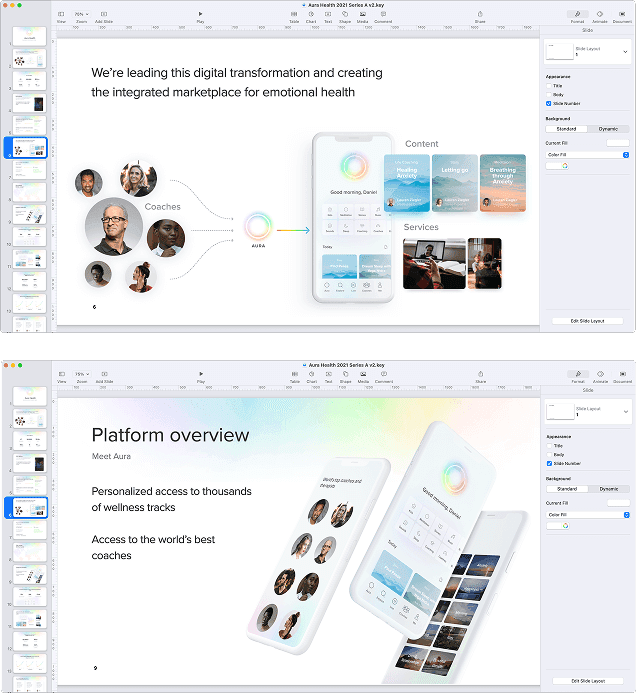
Task: Select slide 4 thumbnail in the top window navigator
Action: (x=29, y=103)
